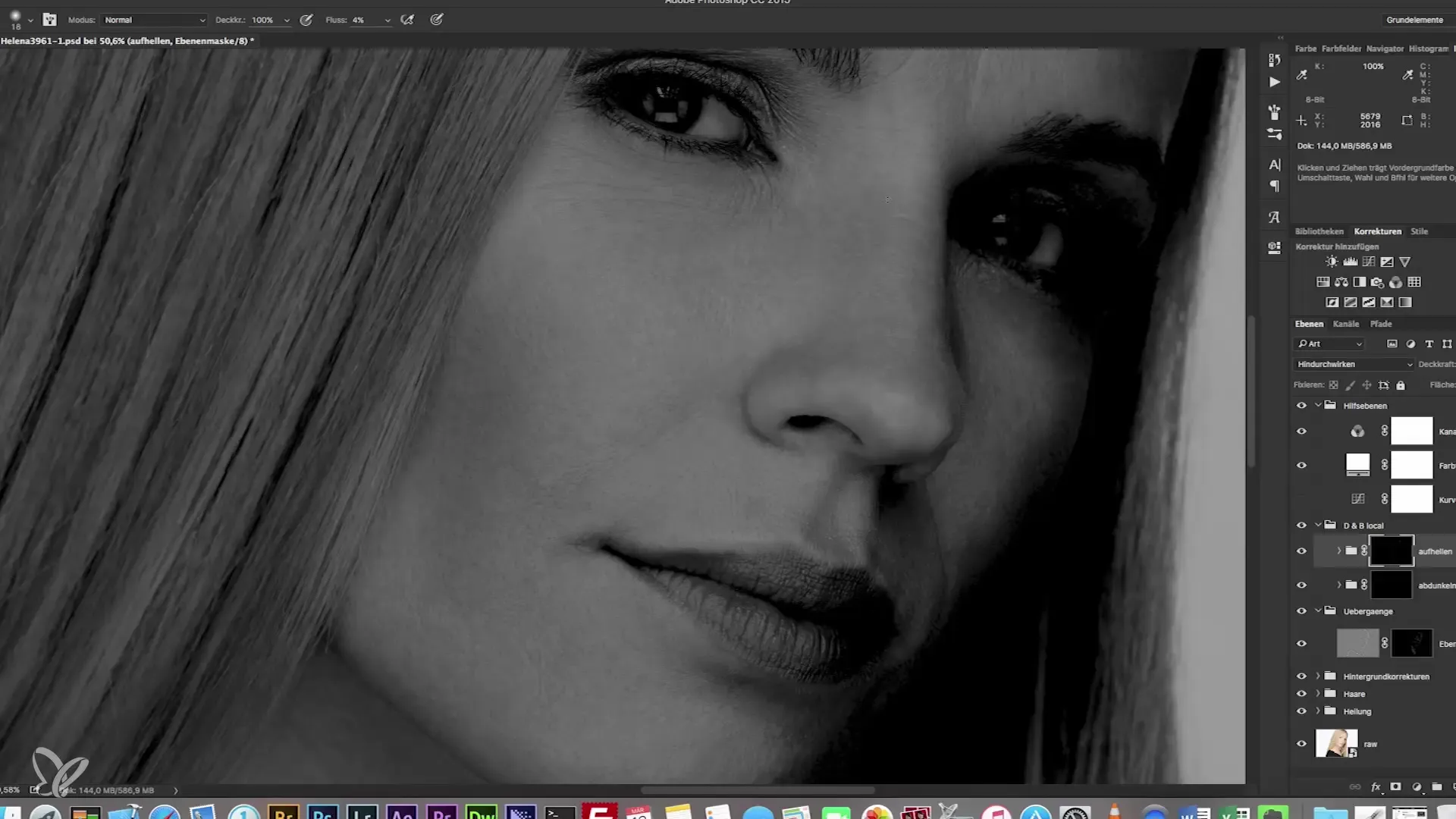Switch to the Histogram tab
The width and height of the screenshot is (1456, 819).
[1429, 49]
